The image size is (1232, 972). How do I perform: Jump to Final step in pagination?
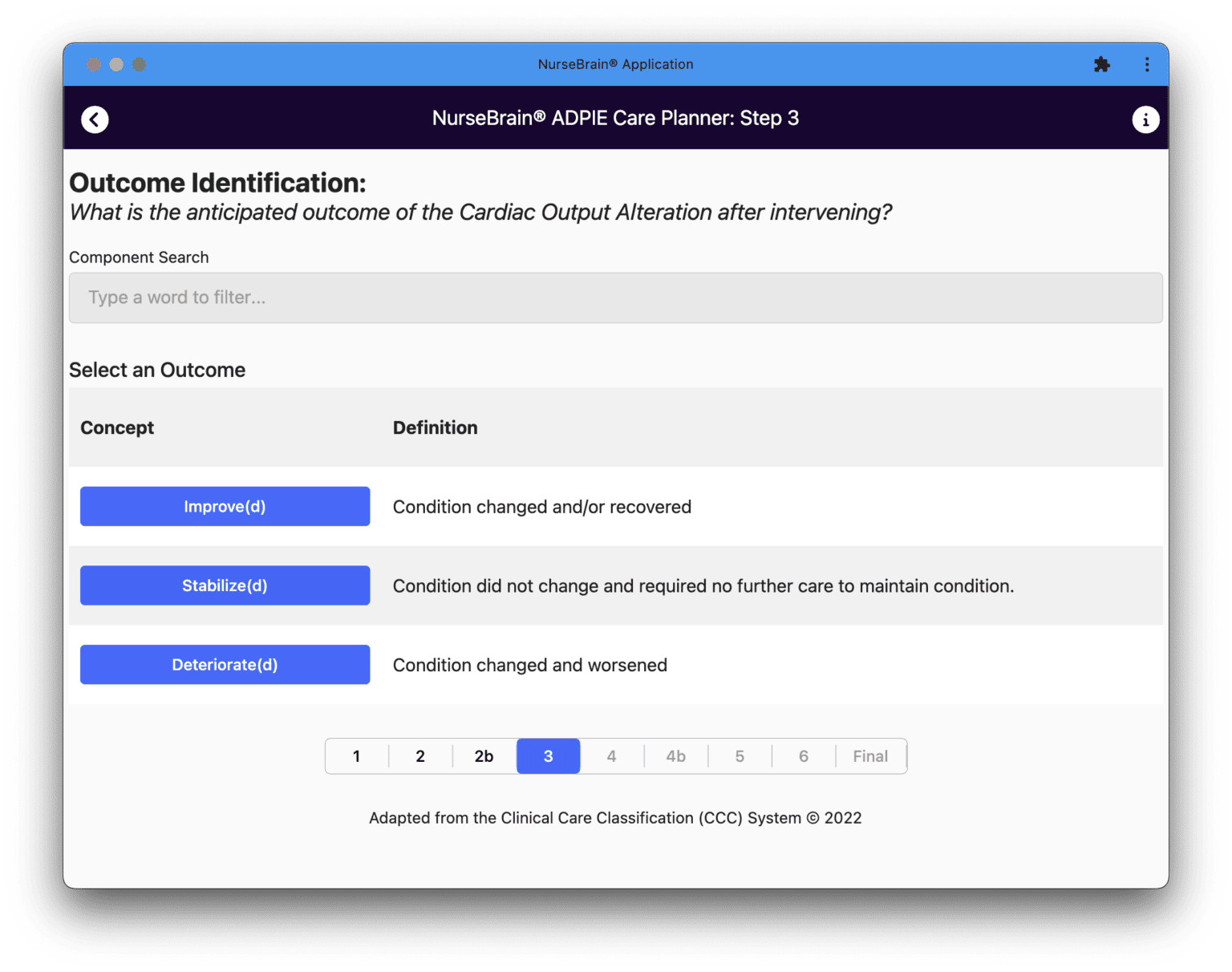click(x=870, y=756)
